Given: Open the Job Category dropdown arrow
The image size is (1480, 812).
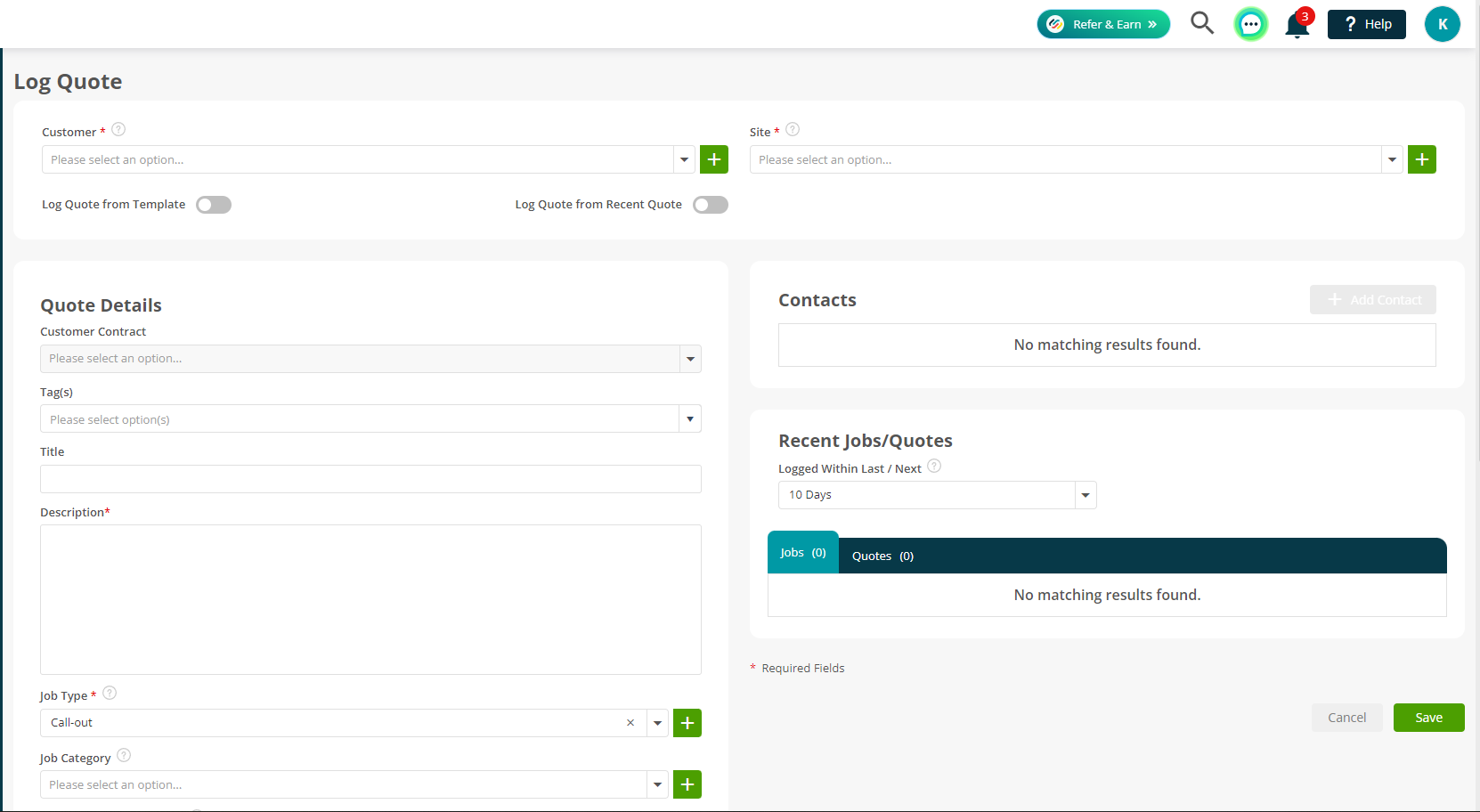Looking at the screenshot, I should 657,784.
